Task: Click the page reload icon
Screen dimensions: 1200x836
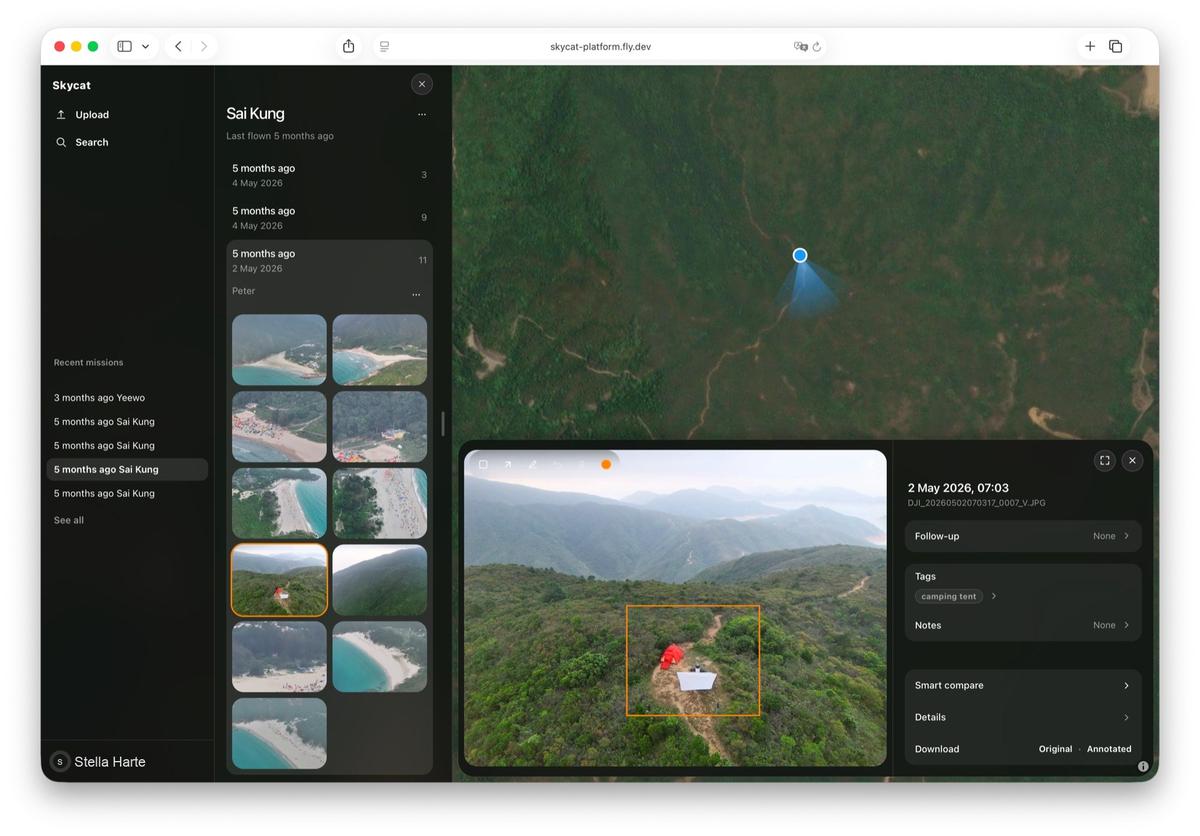Action: (x=817, y=47)
